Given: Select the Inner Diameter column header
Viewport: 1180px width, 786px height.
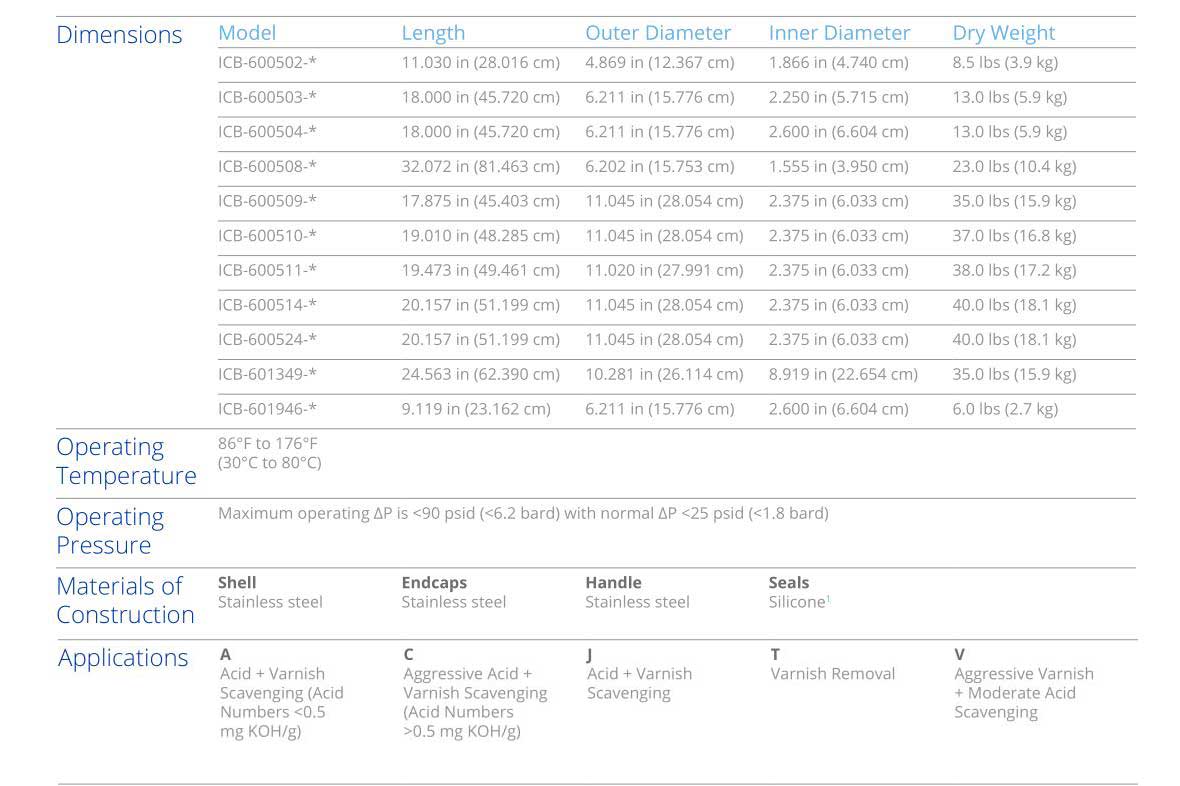Looking at the screenshot, I should pos(839,33).
